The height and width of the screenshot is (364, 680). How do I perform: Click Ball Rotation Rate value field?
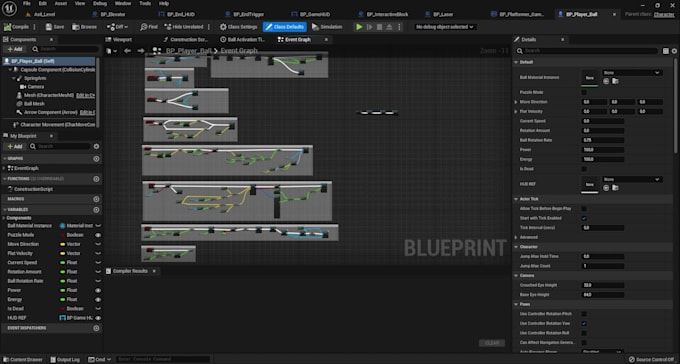(602, 140)
